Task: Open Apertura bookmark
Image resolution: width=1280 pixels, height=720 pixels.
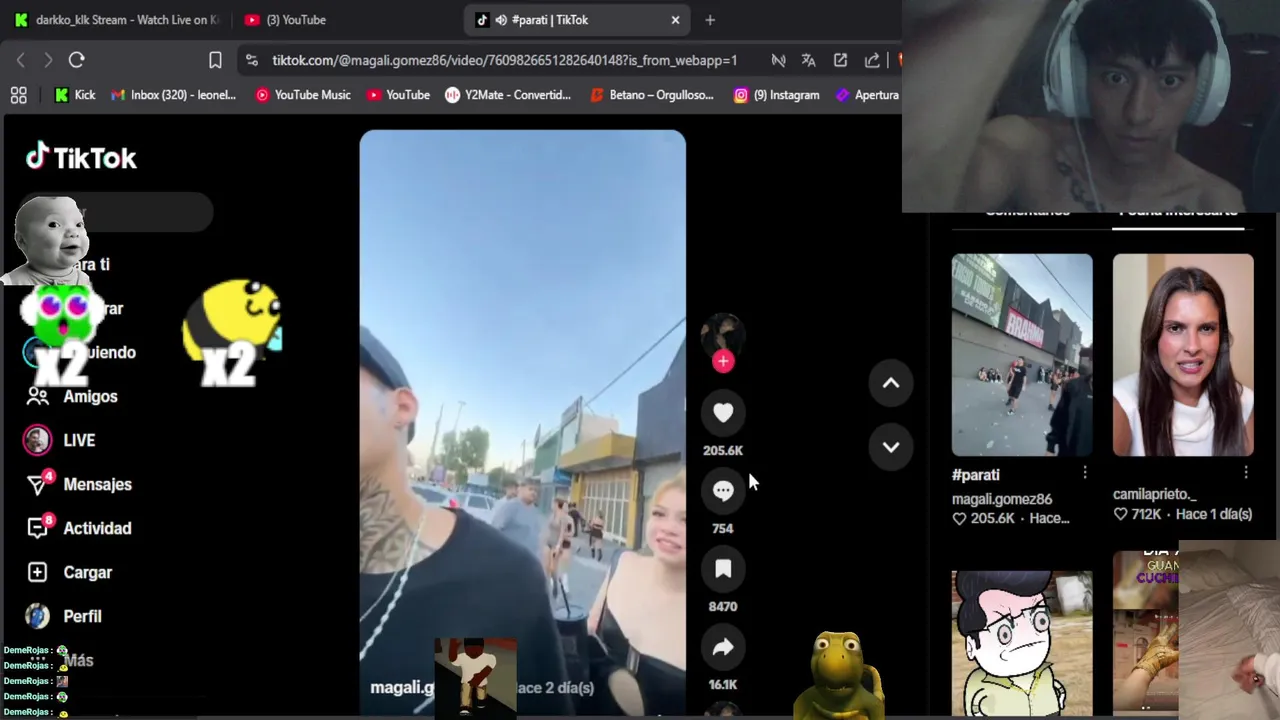Action: point(867,95)
